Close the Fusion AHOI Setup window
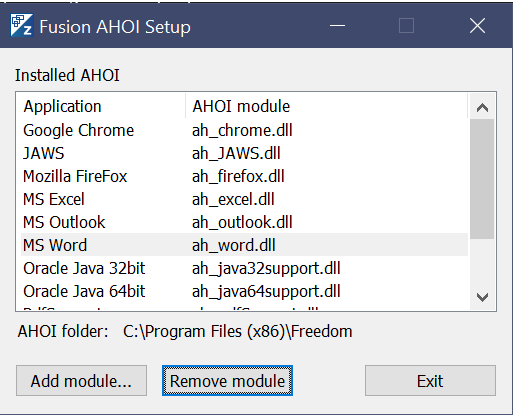This screenshot has height=415, width=513. (477, 25)
